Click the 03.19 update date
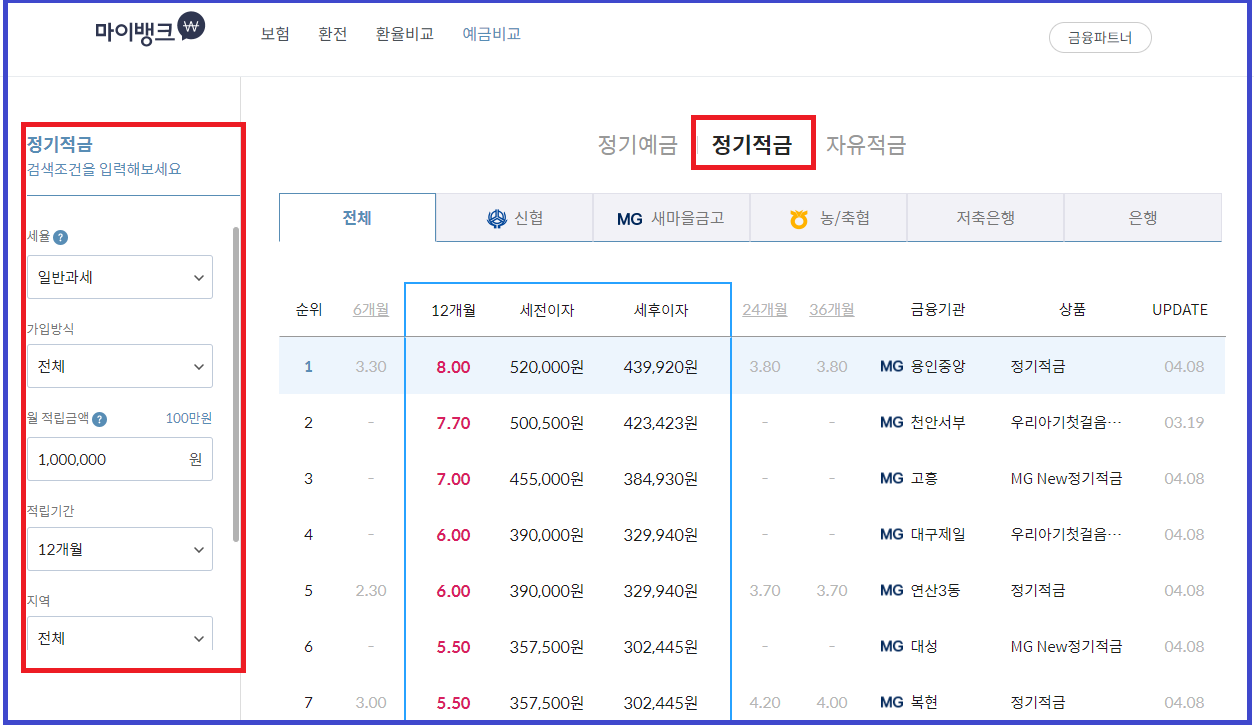The height and width of the screenshot is (725, 1254). (x=1184, y=423)
